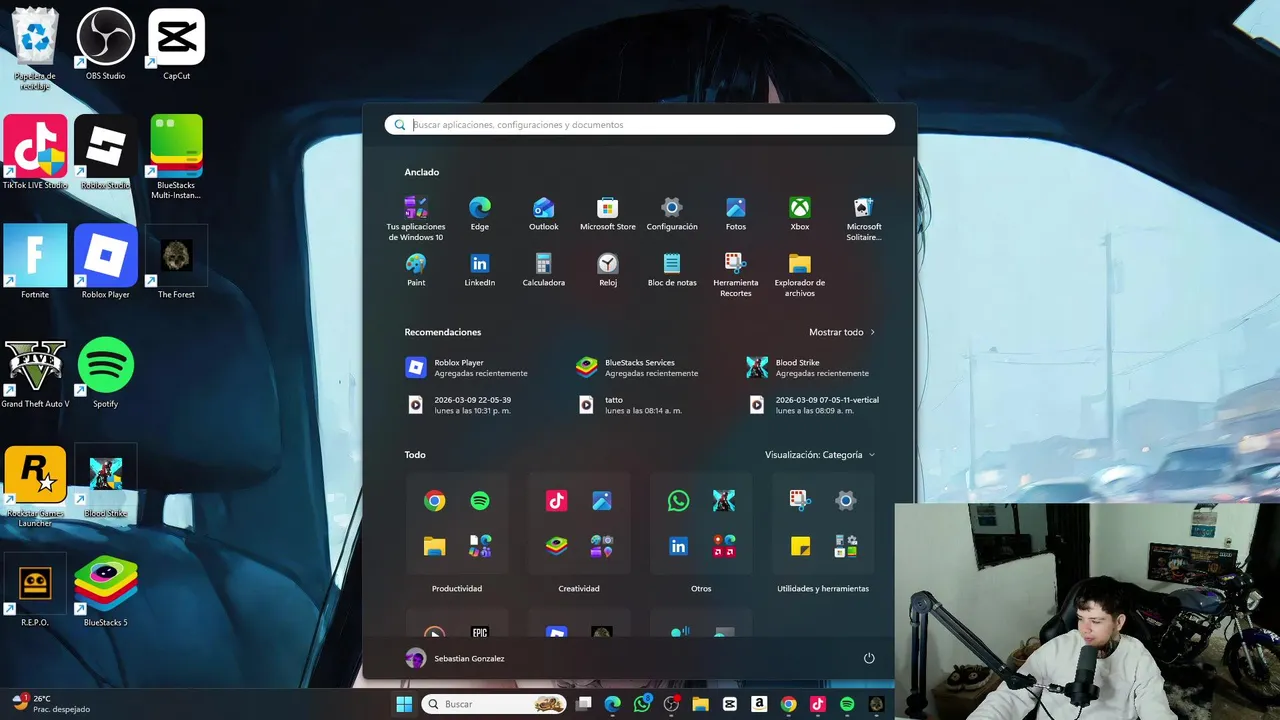Screen dimensions: 1280x720
Task: Open BlueStacks in the Creatividad category
Action: point(556,546)
